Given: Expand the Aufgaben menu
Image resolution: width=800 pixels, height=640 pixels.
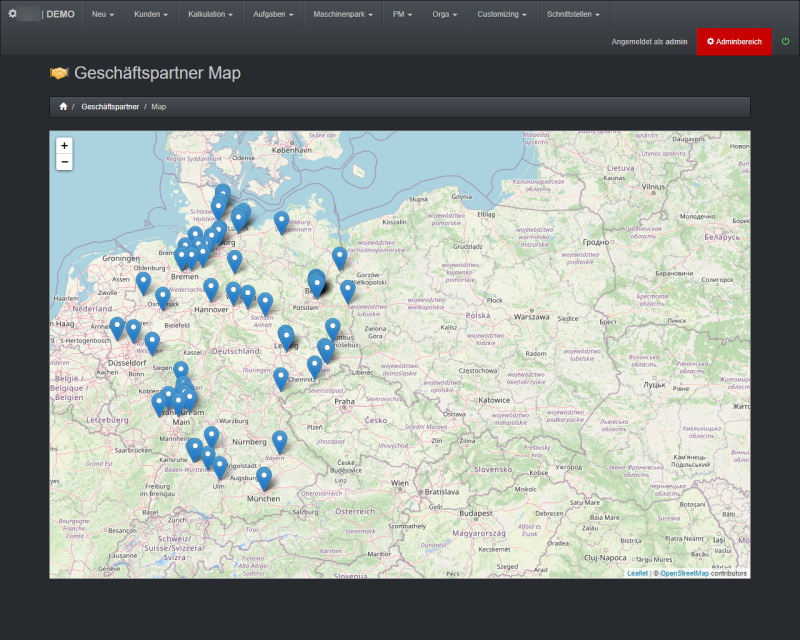Looking at the screenshot, I should pos(273,14).
